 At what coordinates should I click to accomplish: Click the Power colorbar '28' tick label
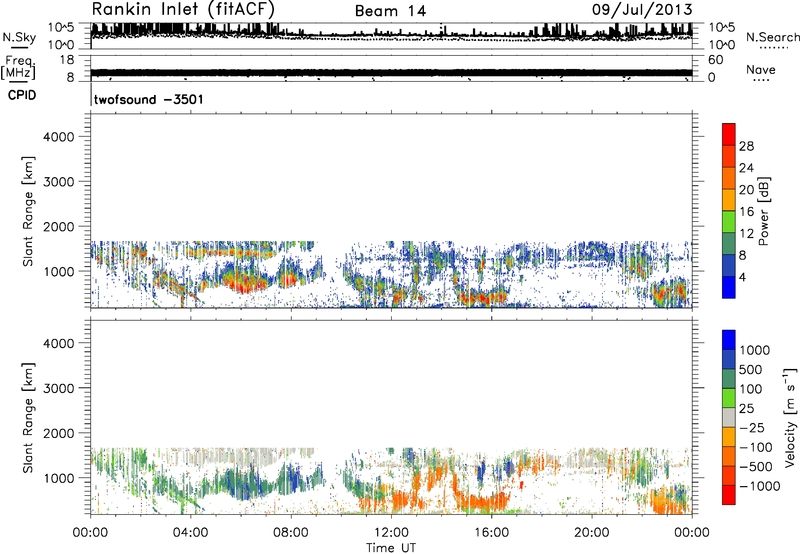[746, 146]
